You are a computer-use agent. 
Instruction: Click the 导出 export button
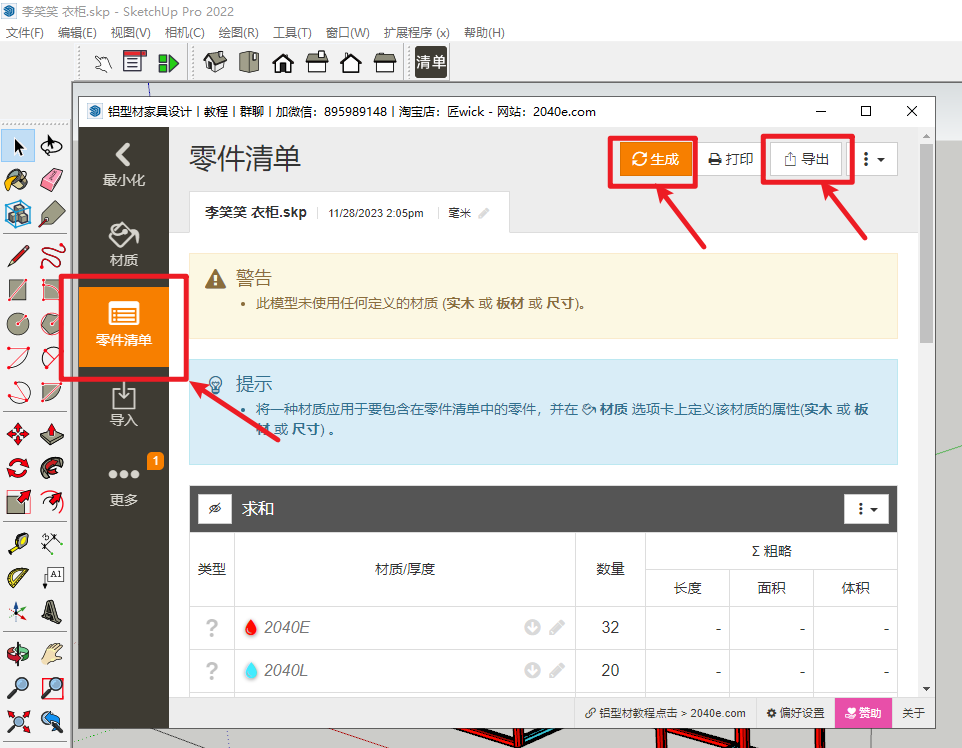click(x=807, y=159)
